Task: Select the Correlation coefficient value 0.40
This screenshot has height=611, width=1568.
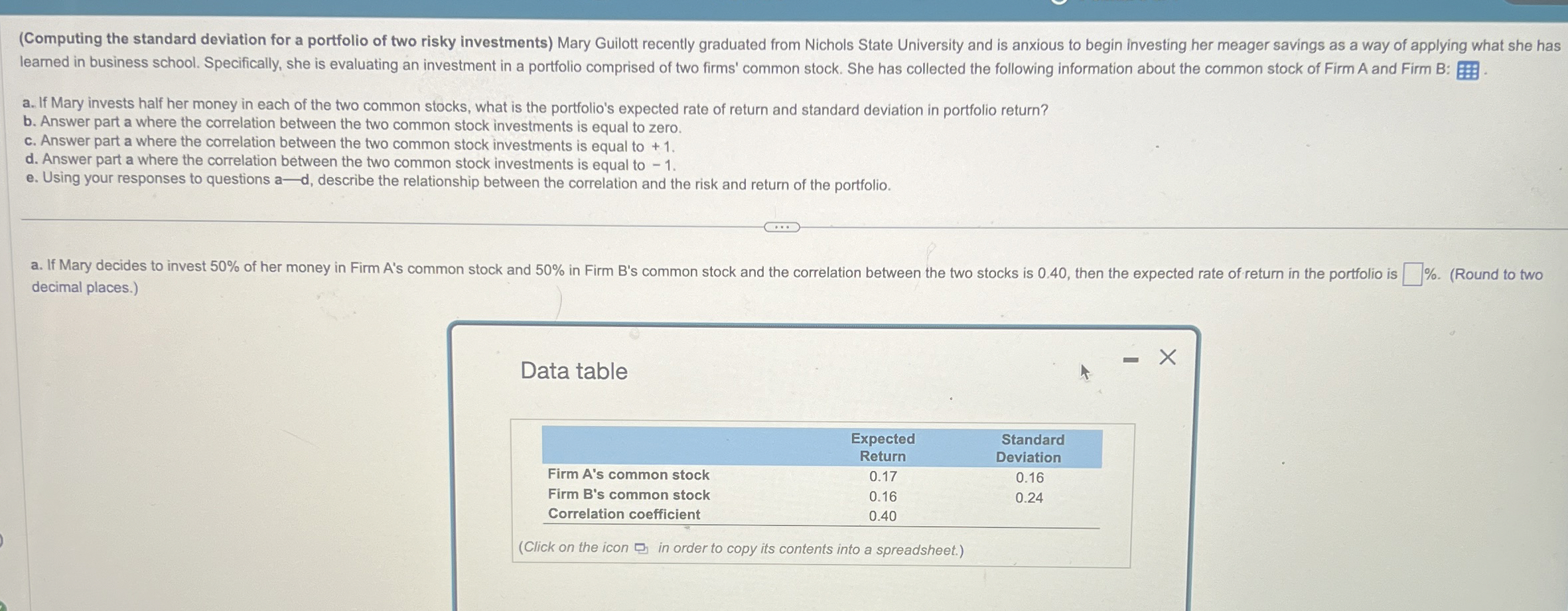Action: click(x=881, y=517)
